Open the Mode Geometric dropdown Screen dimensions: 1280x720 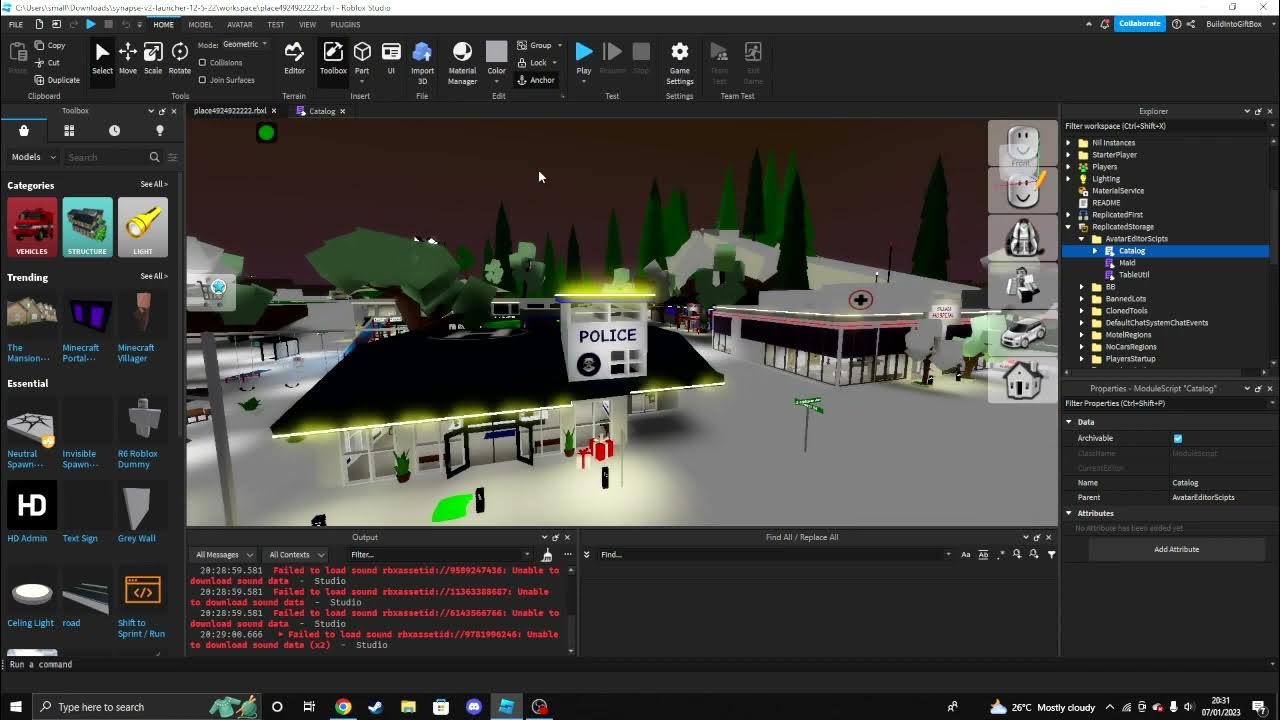click(243, 45)
